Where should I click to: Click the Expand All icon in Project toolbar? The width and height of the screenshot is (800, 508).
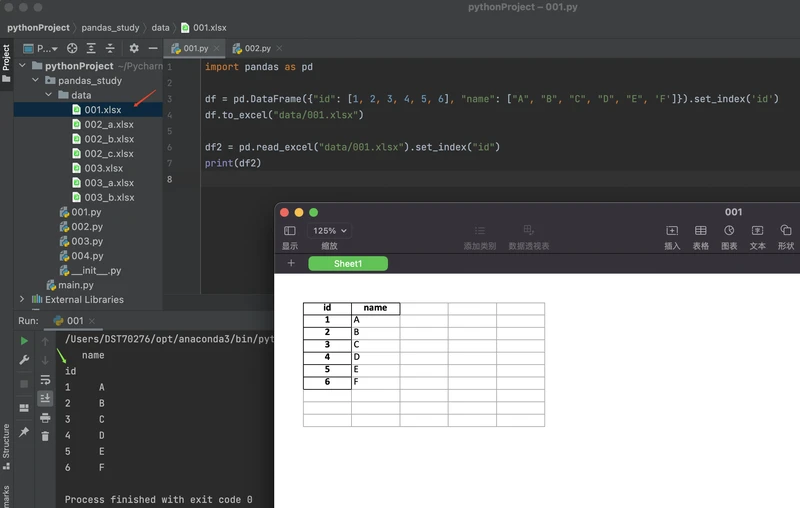pos(91,48)
